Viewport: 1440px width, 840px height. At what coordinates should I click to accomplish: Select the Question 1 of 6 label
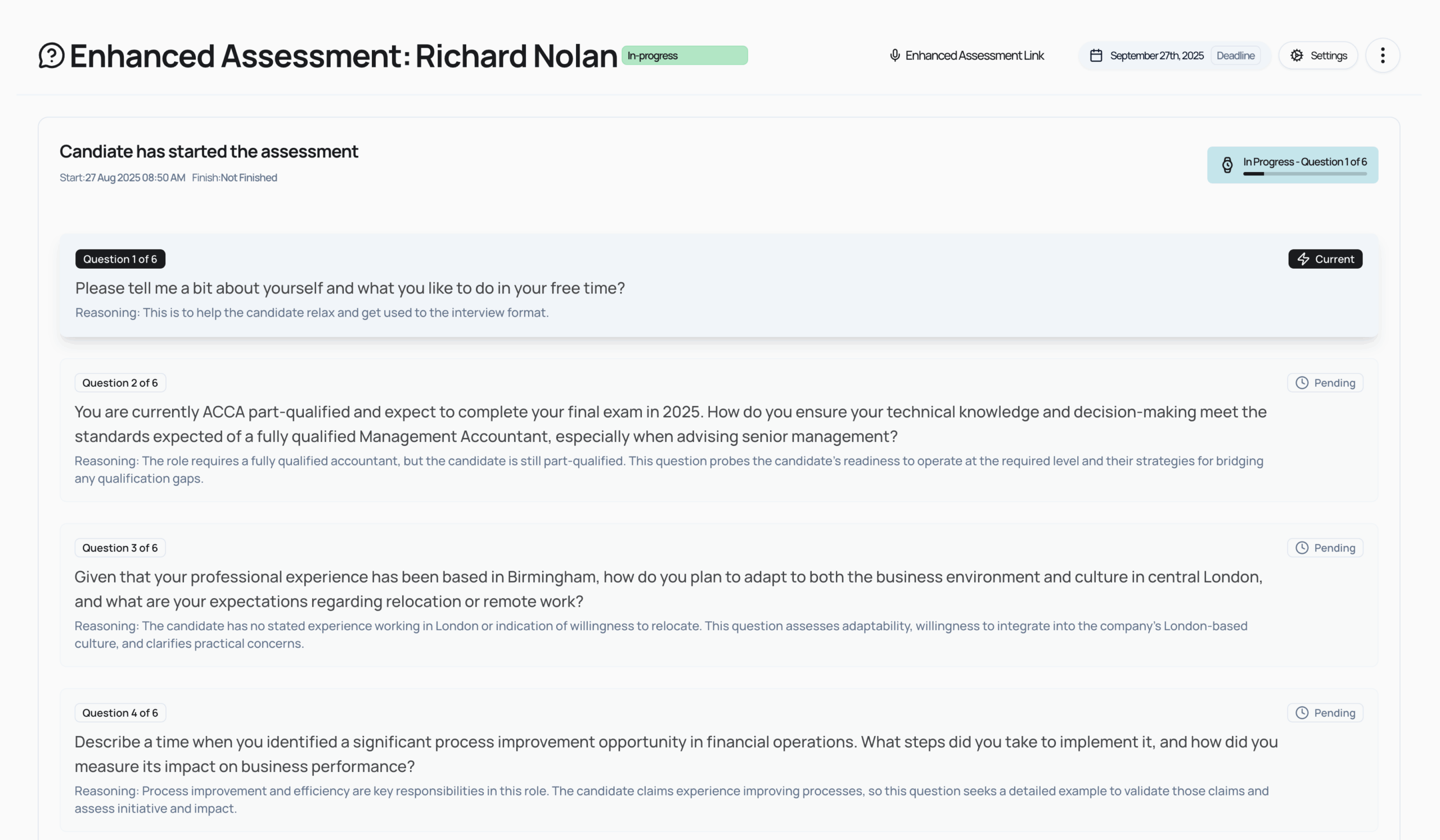coord(120,259)
